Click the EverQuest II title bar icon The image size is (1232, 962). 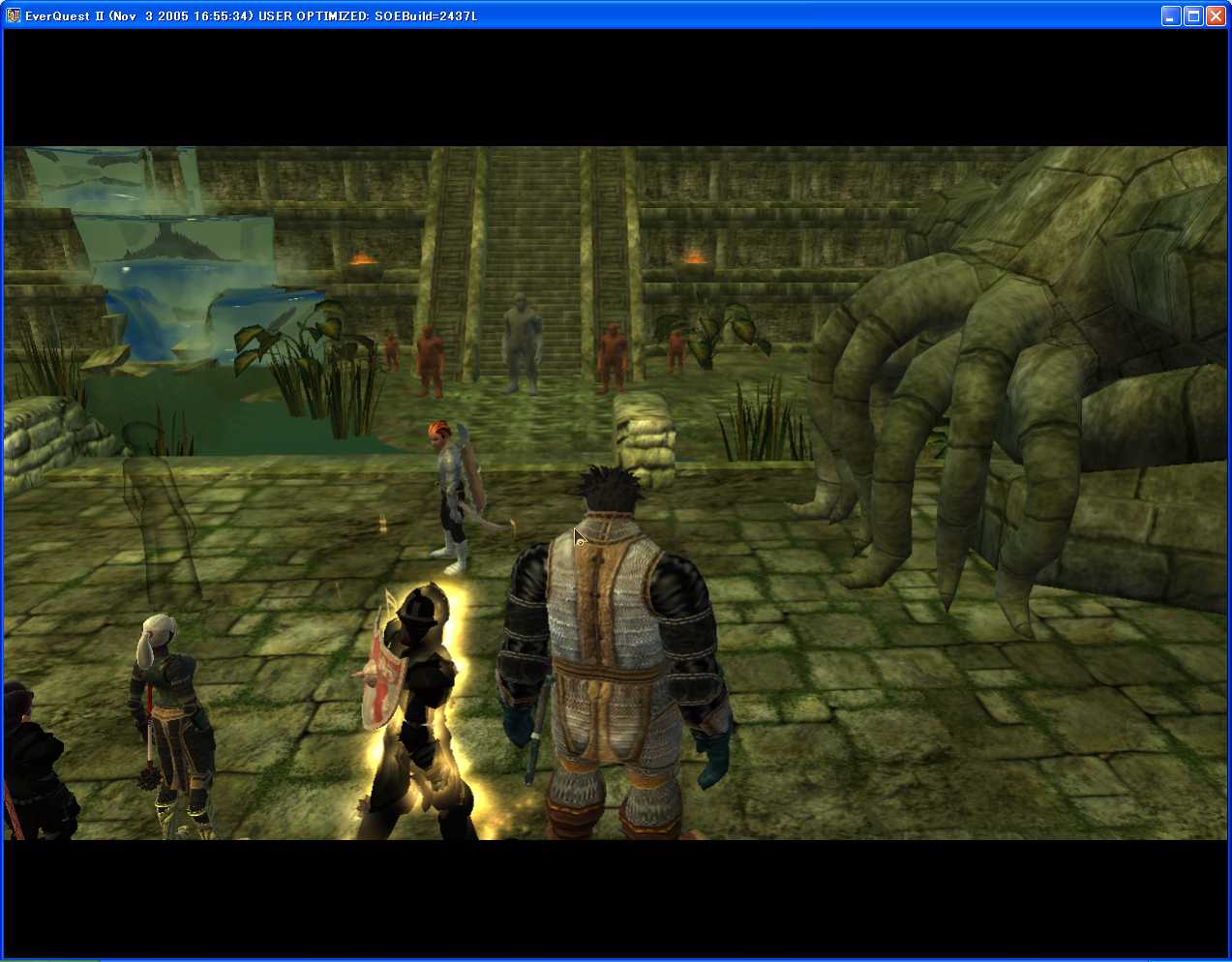pos(14,15)
